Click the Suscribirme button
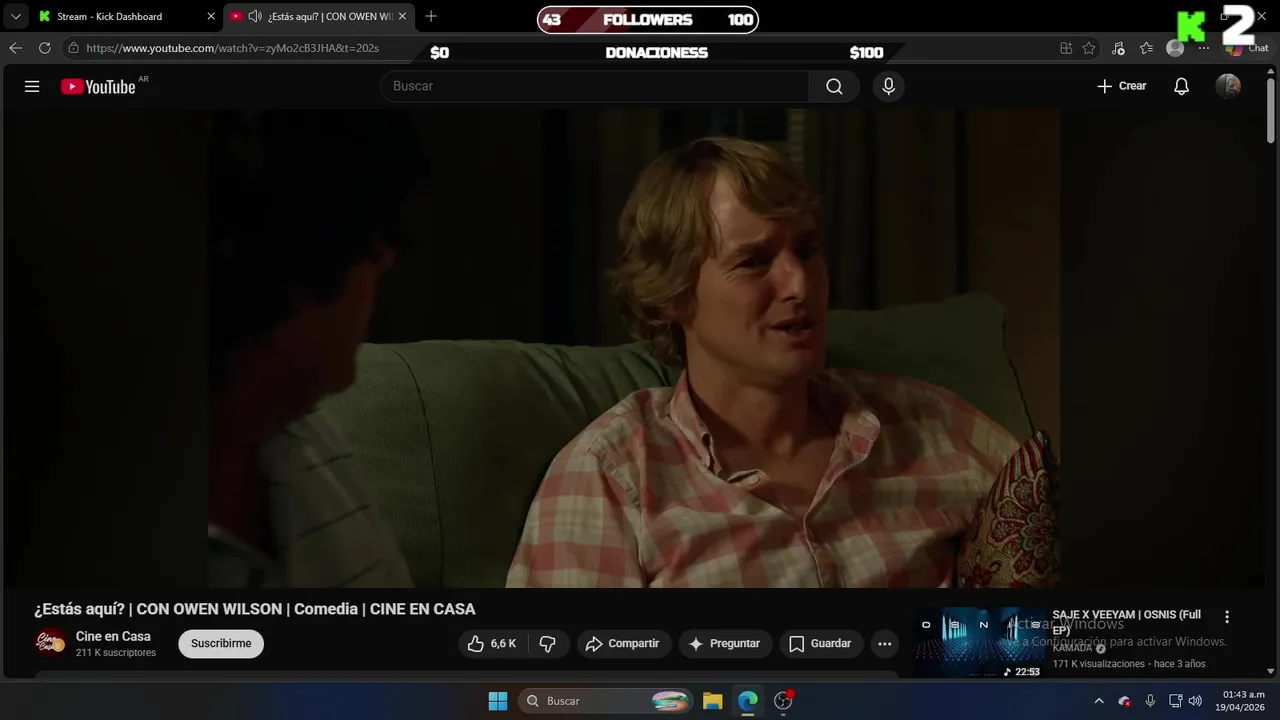 pyautogui.click(x=221, y=644)
